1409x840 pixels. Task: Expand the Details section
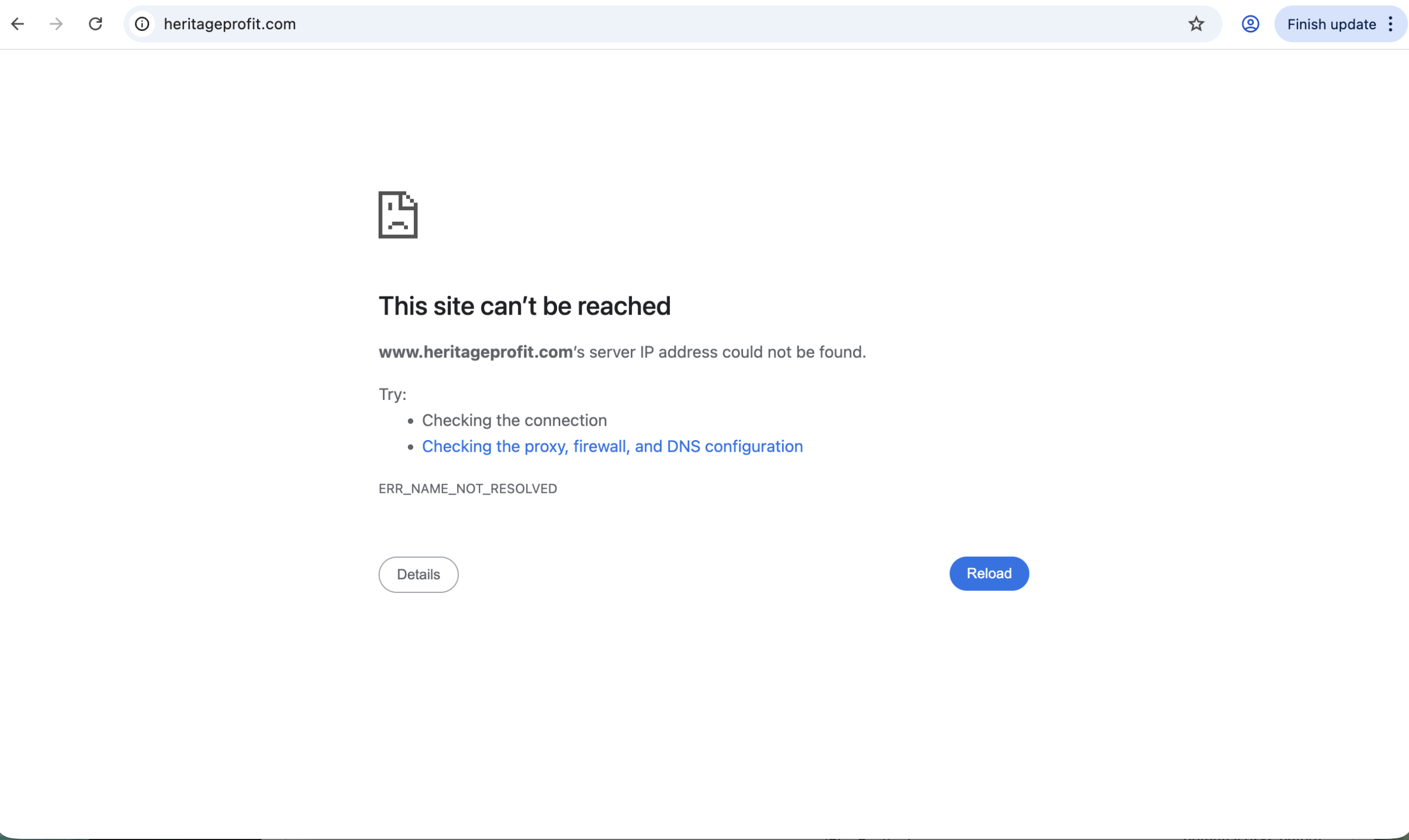pos(418,574)
